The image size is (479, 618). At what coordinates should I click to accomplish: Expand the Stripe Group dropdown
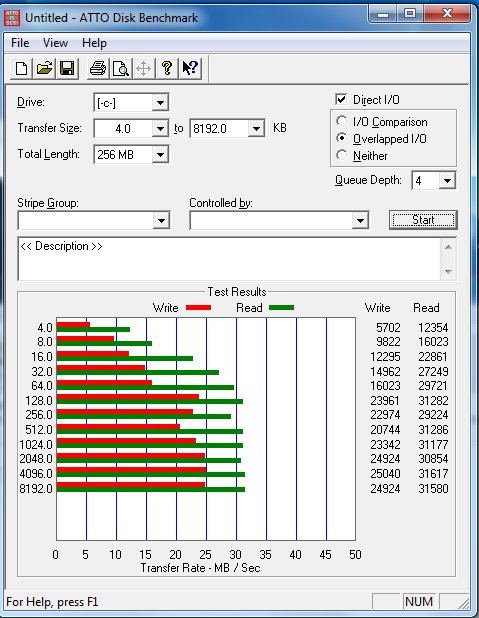tap(161, 221)
